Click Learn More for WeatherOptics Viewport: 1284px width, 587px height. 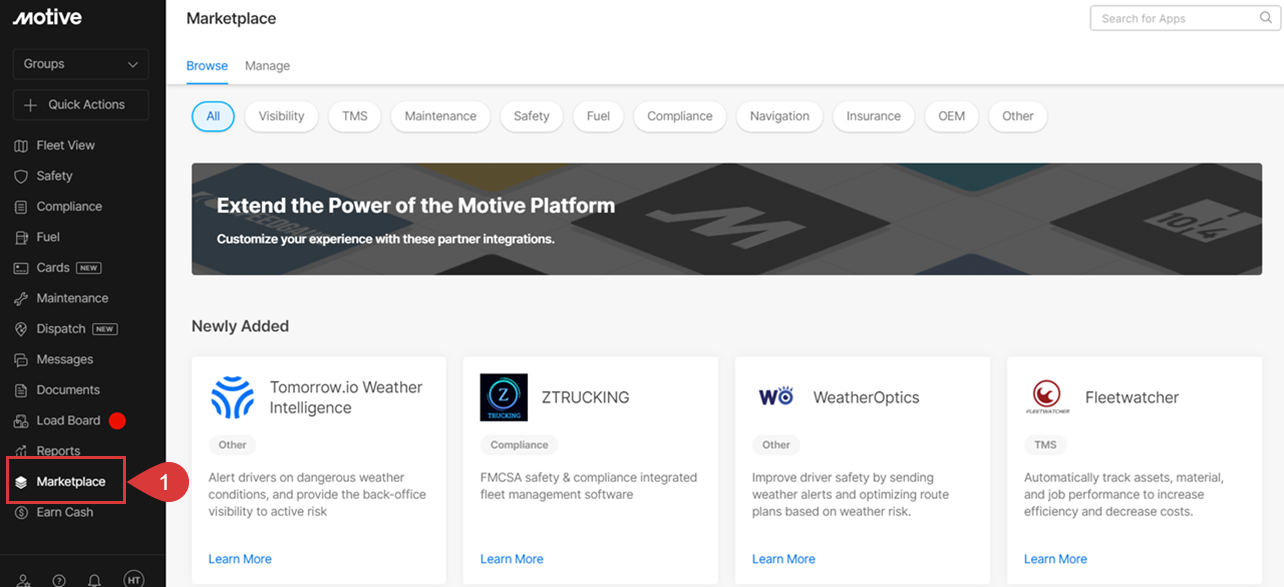click(784, 560)
